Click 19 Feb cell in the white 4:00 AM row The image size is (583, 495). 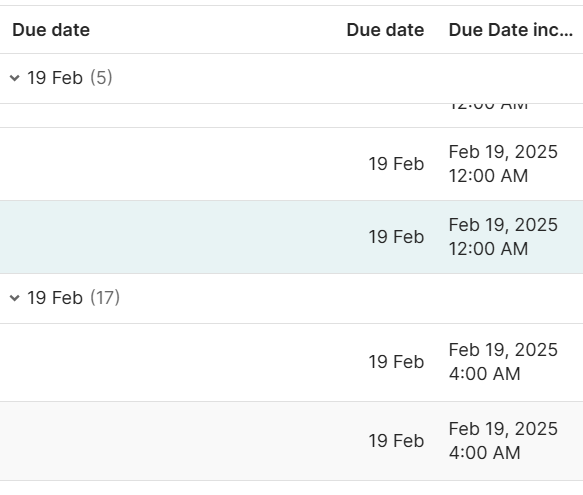396,362
